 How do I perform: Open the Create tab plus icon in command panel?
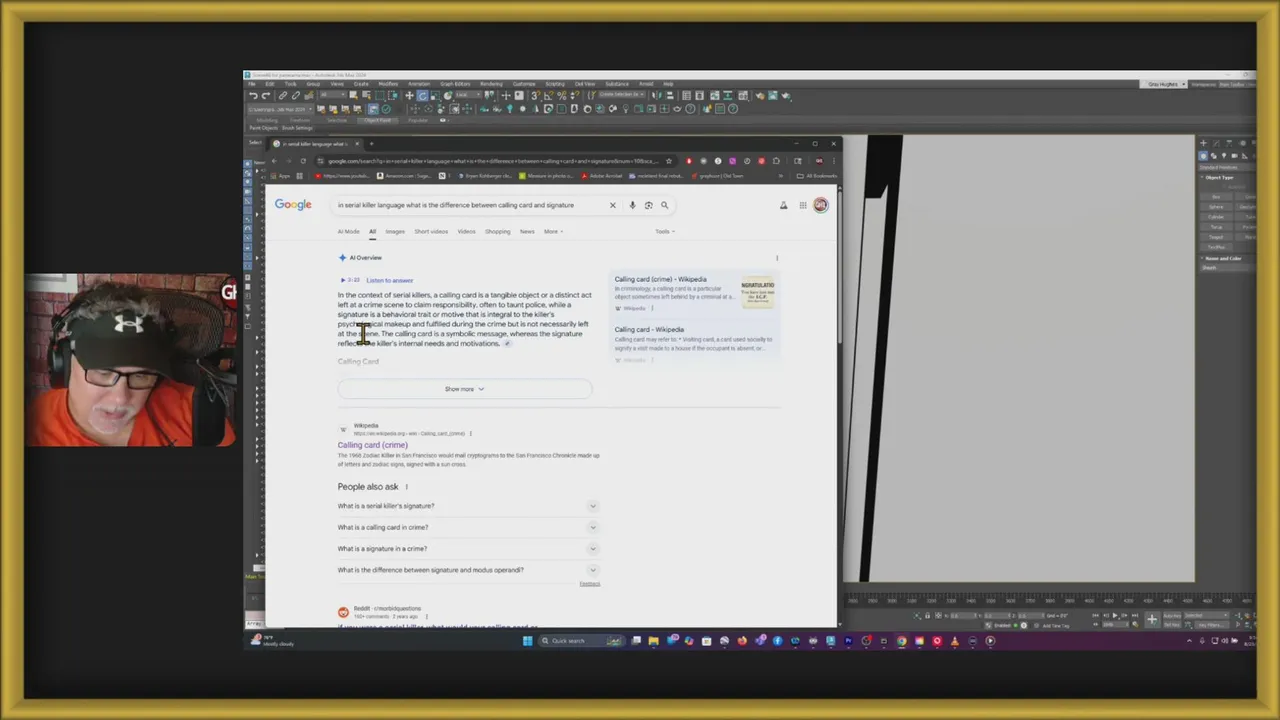tap(1203, 143)
